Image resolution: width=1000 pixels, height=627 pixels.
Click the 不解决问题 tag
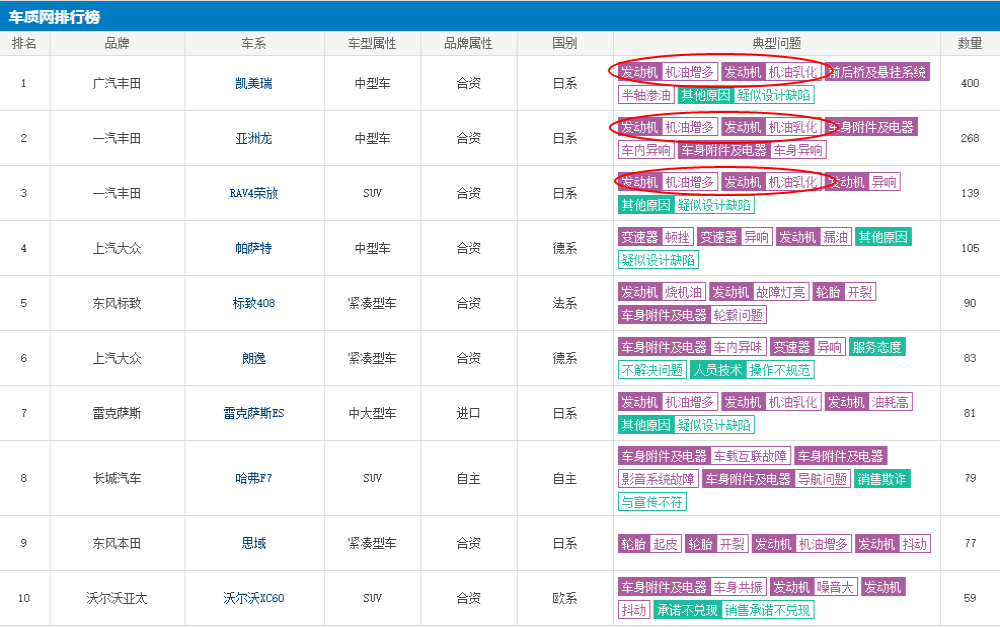pos(652,370)
